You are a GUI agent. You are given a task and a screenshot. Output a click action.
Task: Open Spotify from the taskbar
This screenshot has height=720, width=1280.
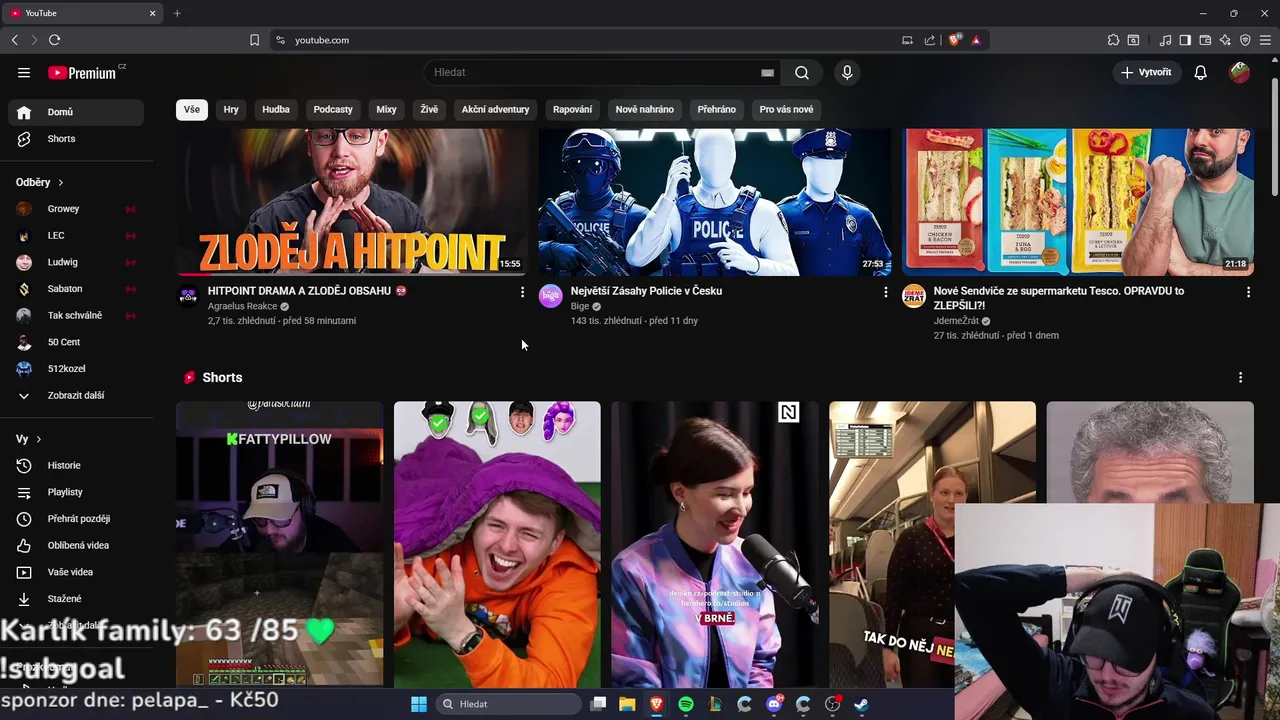686,704
